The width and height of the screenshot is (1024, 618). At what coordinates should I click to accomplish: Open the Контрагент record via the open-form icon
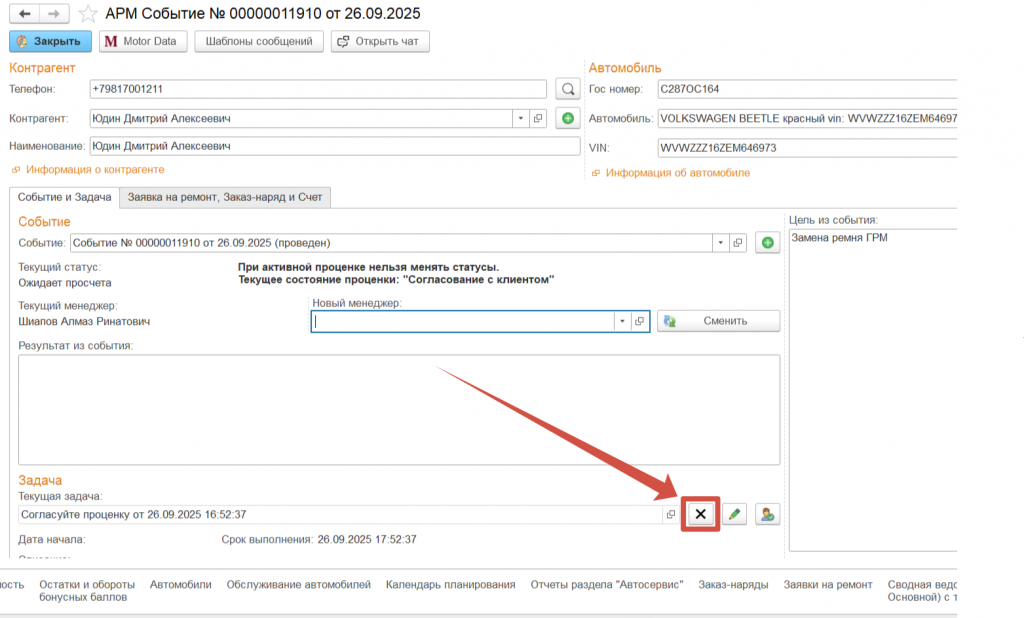coord(538,118)
